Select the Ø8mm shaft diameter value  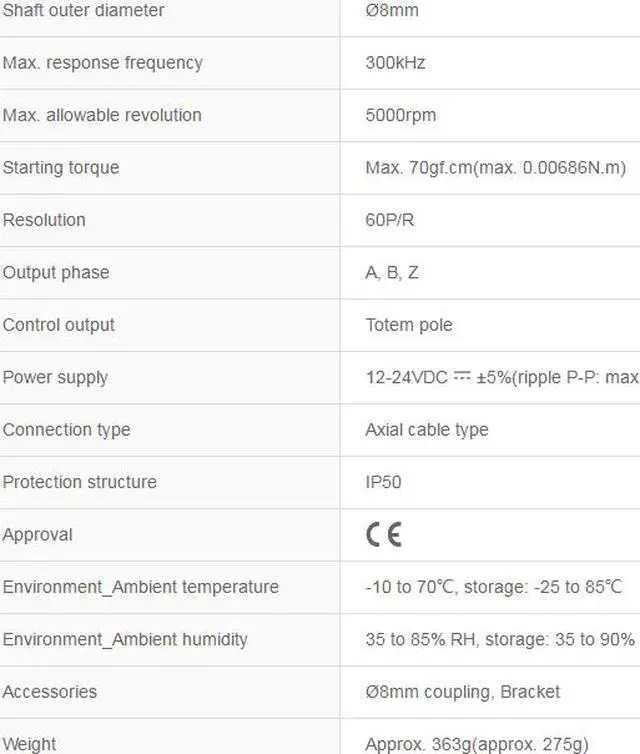click(x=392, y=11)
